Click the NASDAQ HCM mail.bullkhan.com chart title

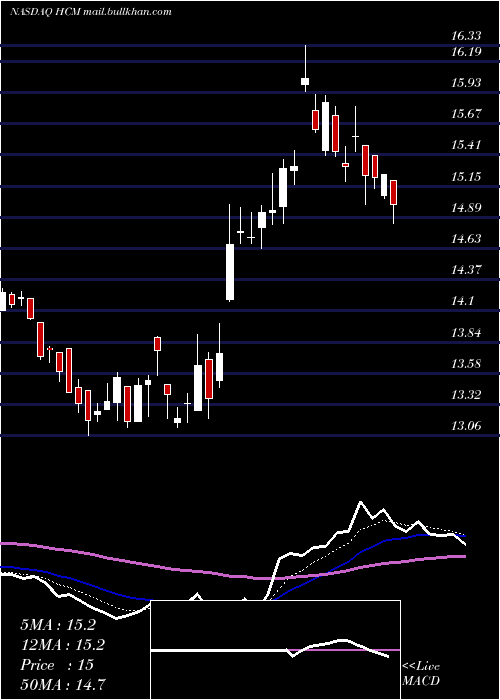(x=91, y=12)
